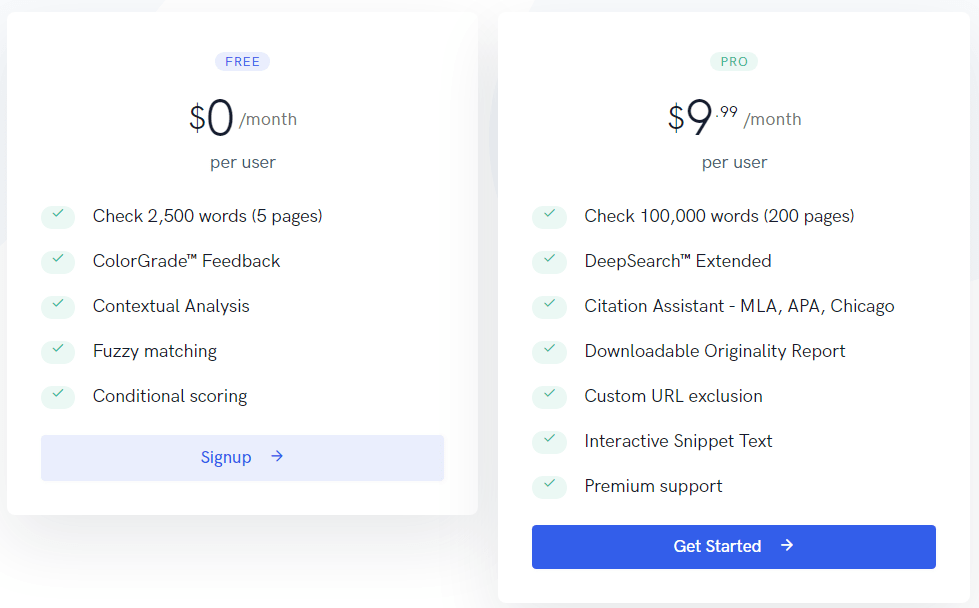The width and height of the screenshot is (979, 608).
Task: Select the FREE plan badge
Action: pyautogui.click(x=242, y=61)
